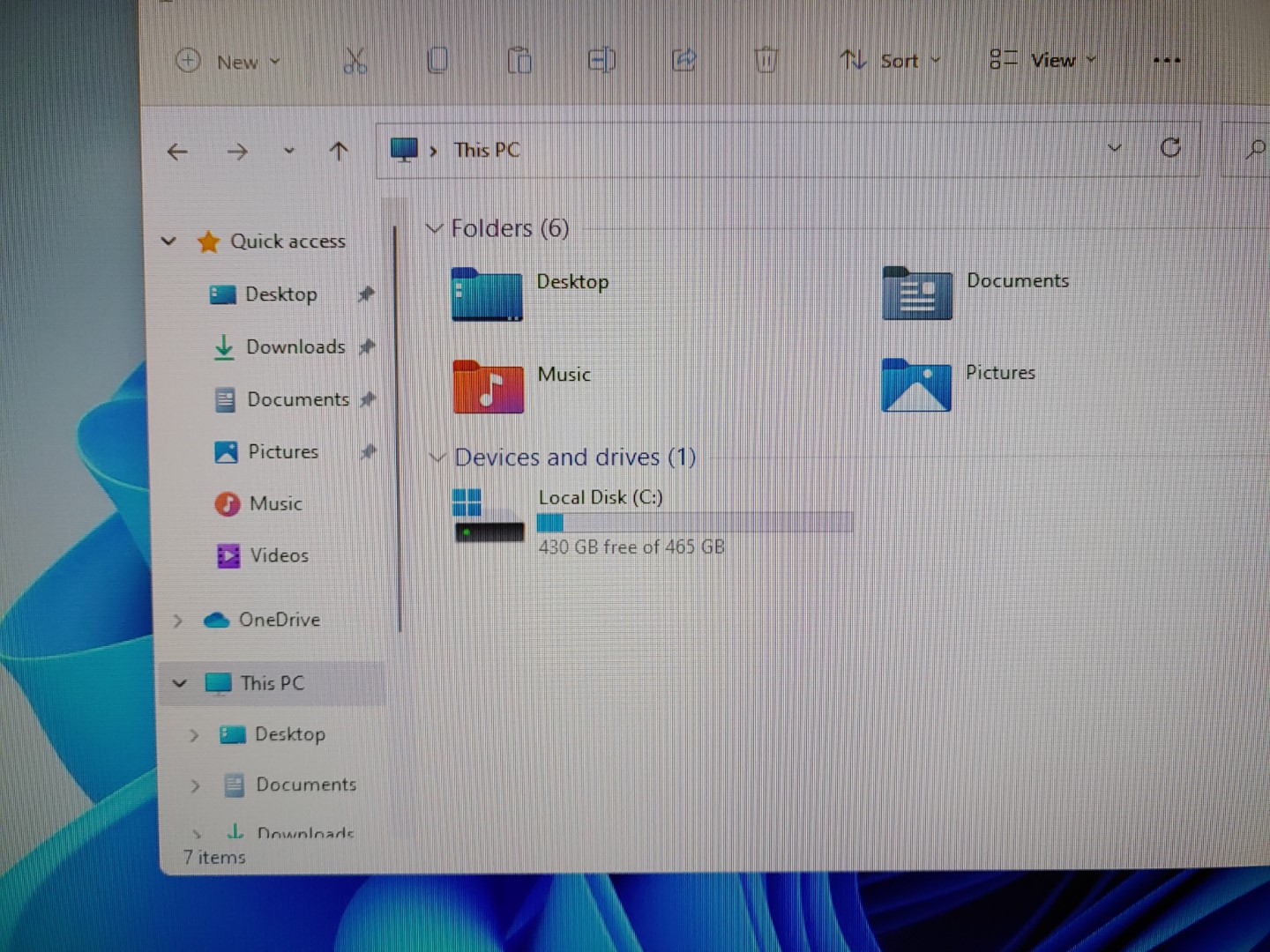Collapse the Devices and drives group

tap(437, 457)
